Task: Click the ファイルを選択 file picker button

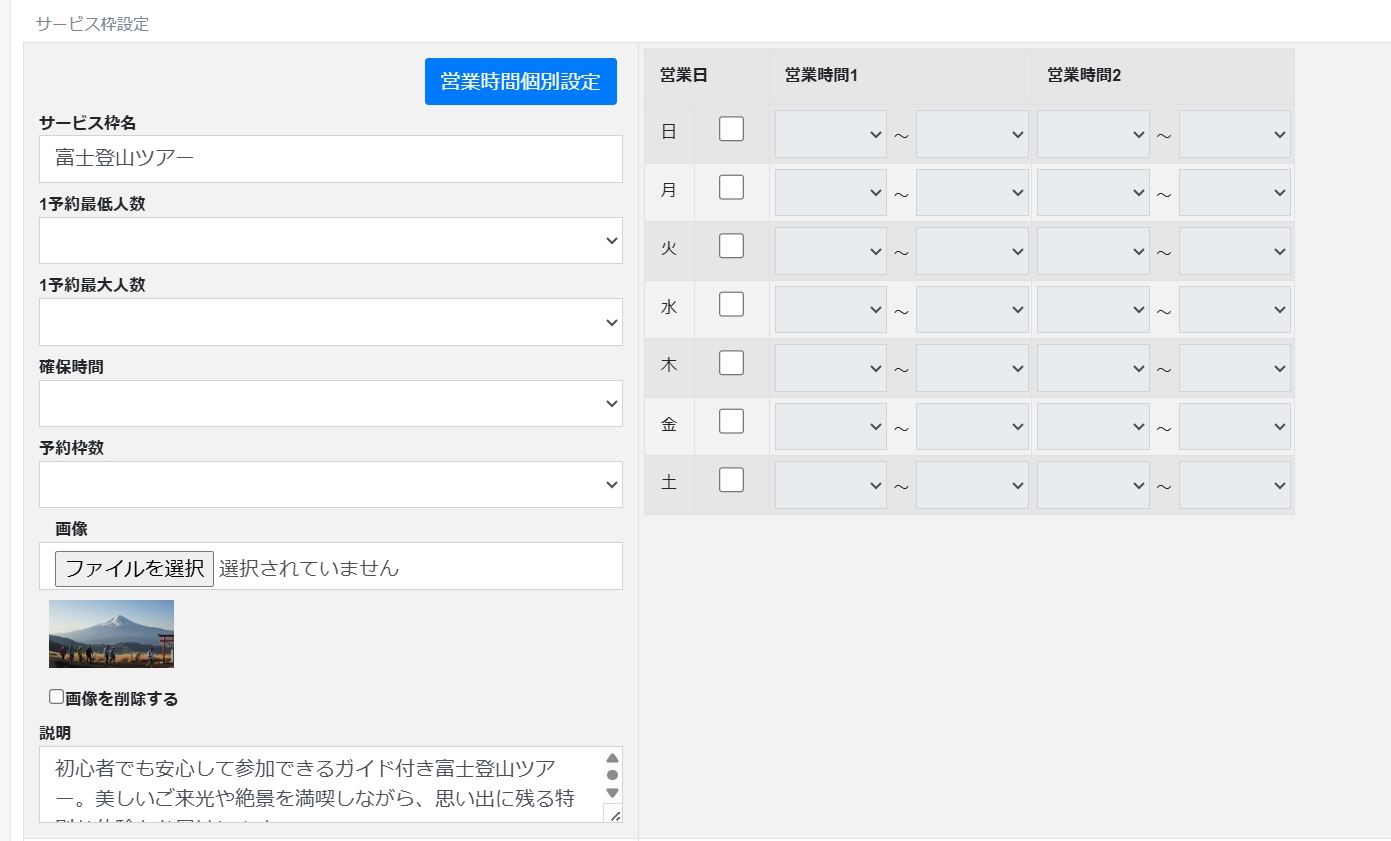Action: tap(133, 566)
